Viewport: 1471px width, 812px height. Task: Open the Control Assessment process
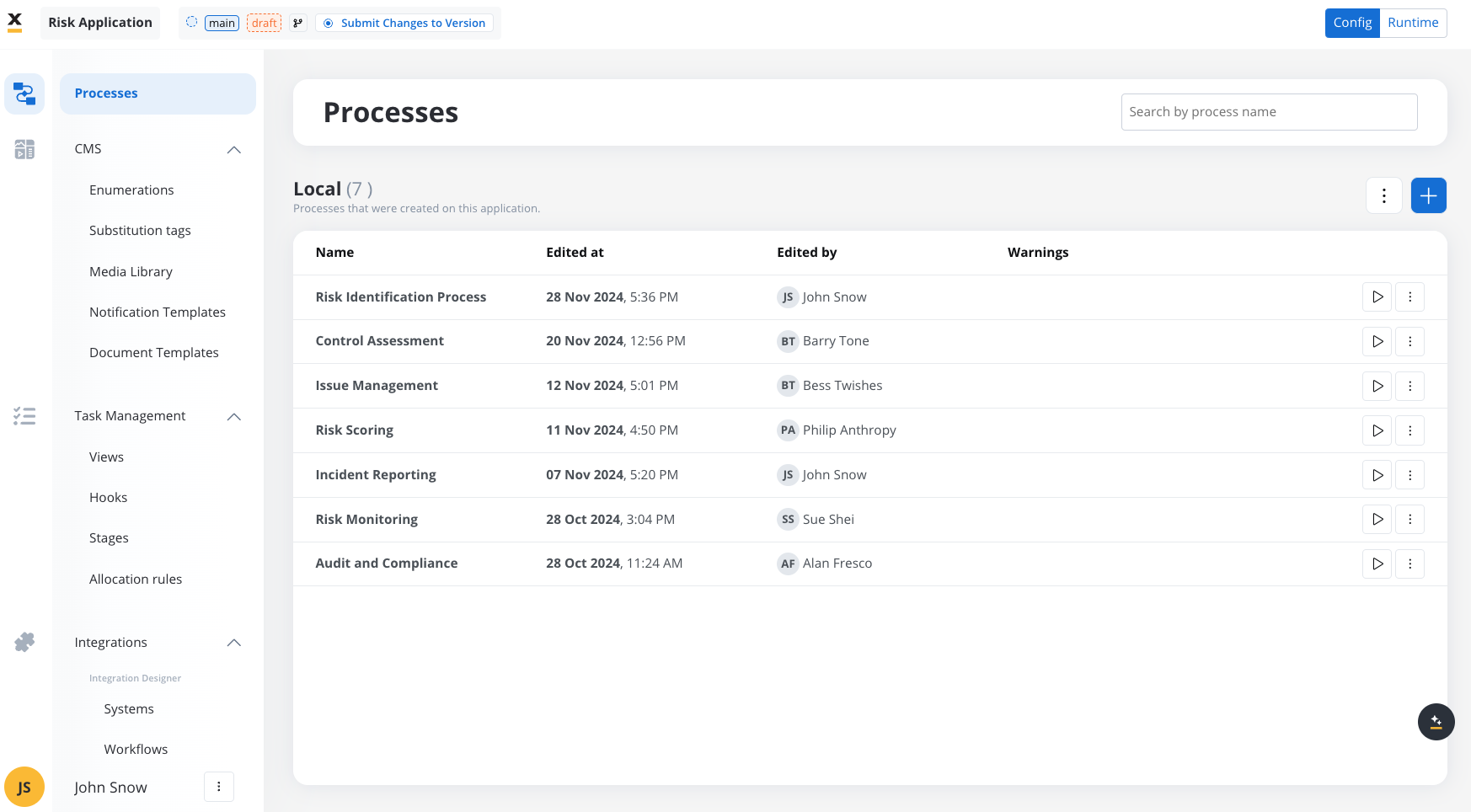point(379,341)
